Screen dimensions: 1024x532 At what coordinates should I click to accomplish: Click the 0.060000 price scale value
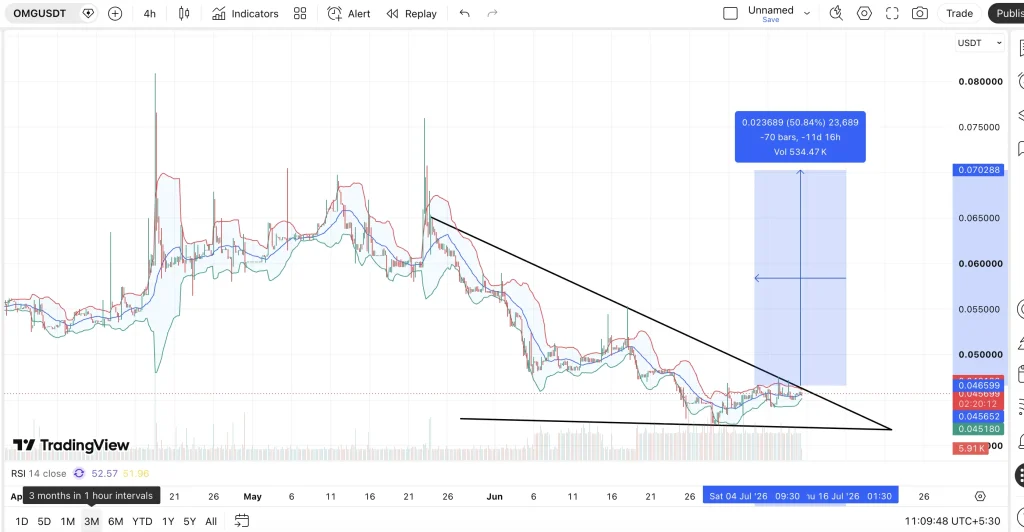coord(980,264)
